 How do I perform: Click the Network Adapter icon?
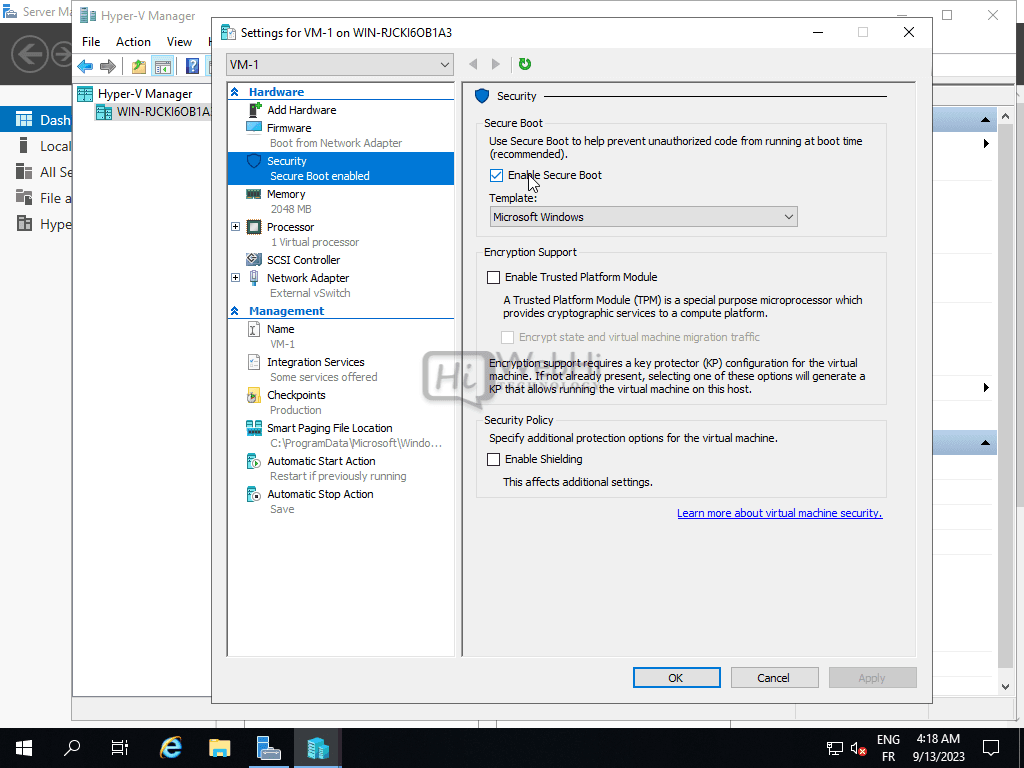(x=253, y=278)
